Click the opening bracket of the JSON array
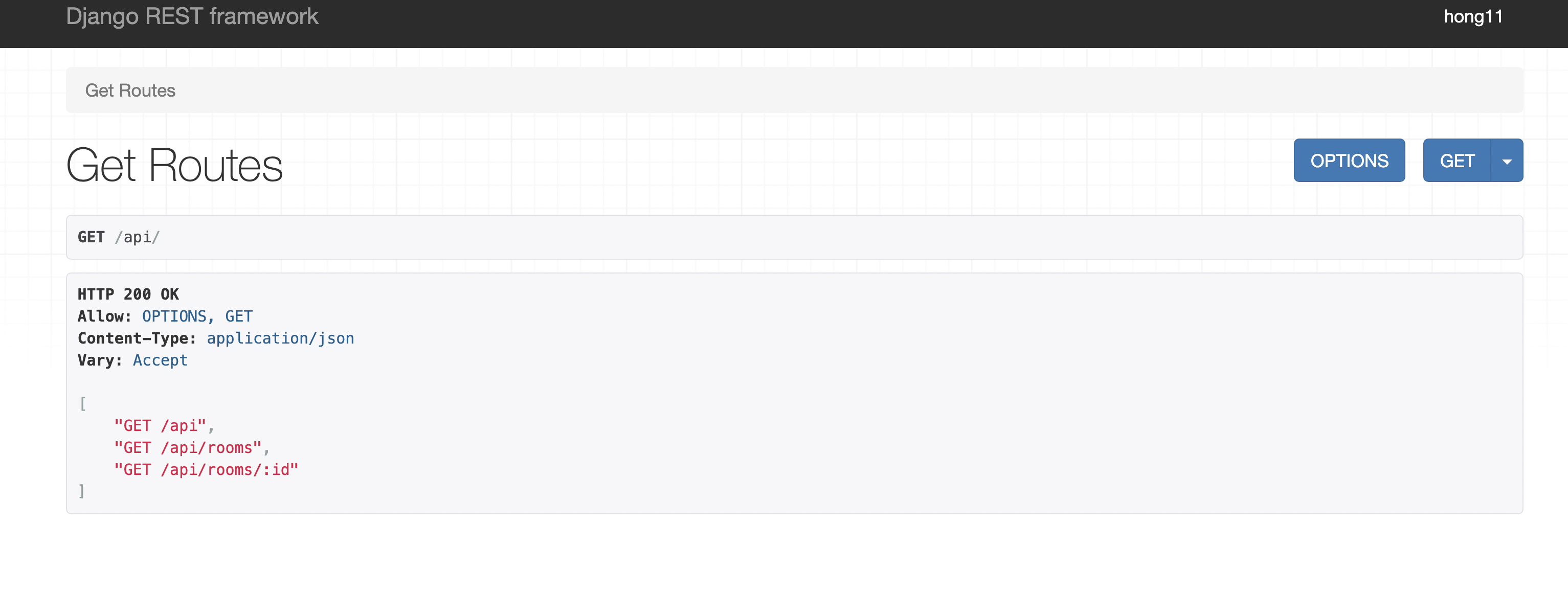The height and width of the screenshot is (592, 1568). [83, 404]
